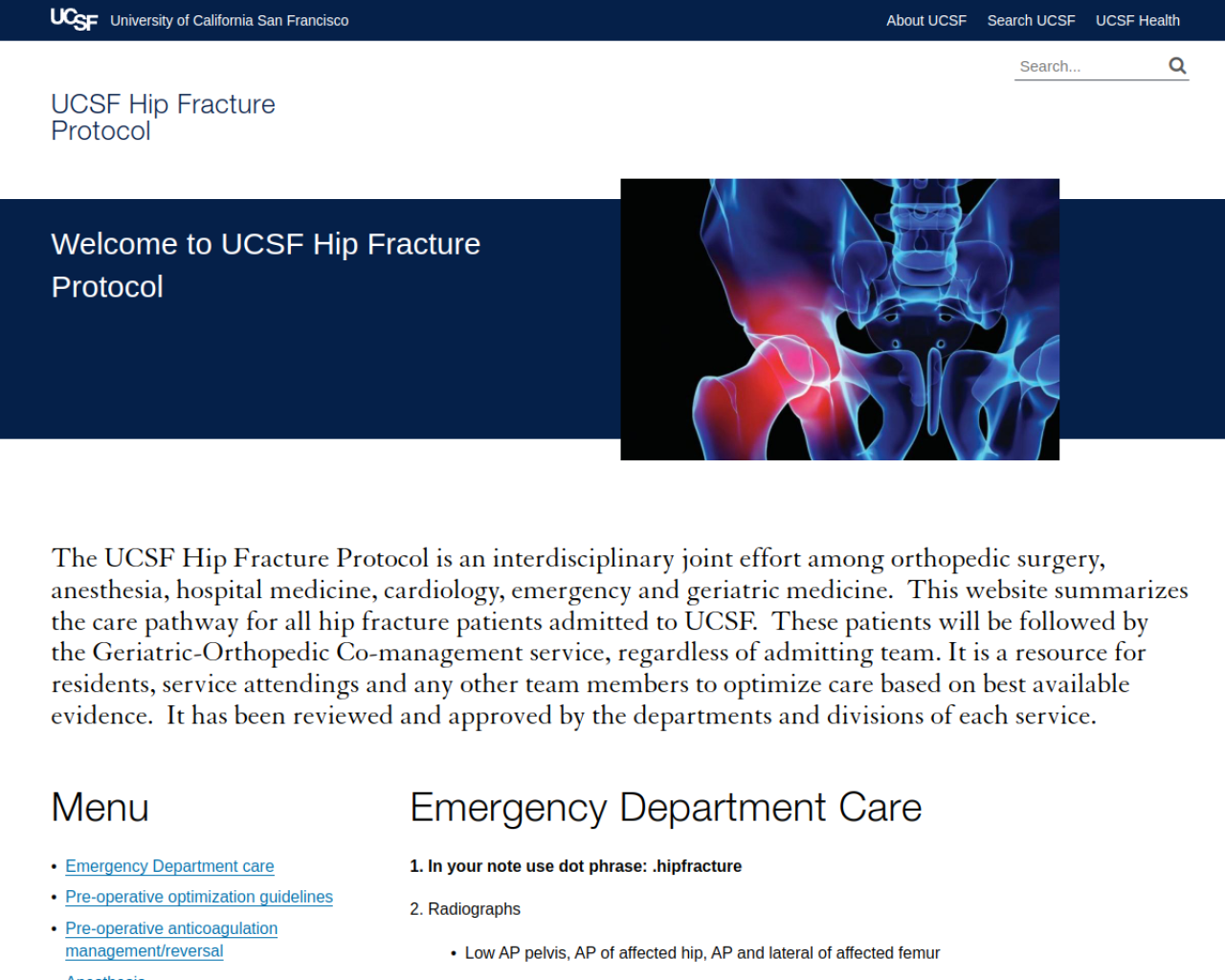Click the Menu heading
The height and width of the screenshot is (980, 1225).
[100, 808]
